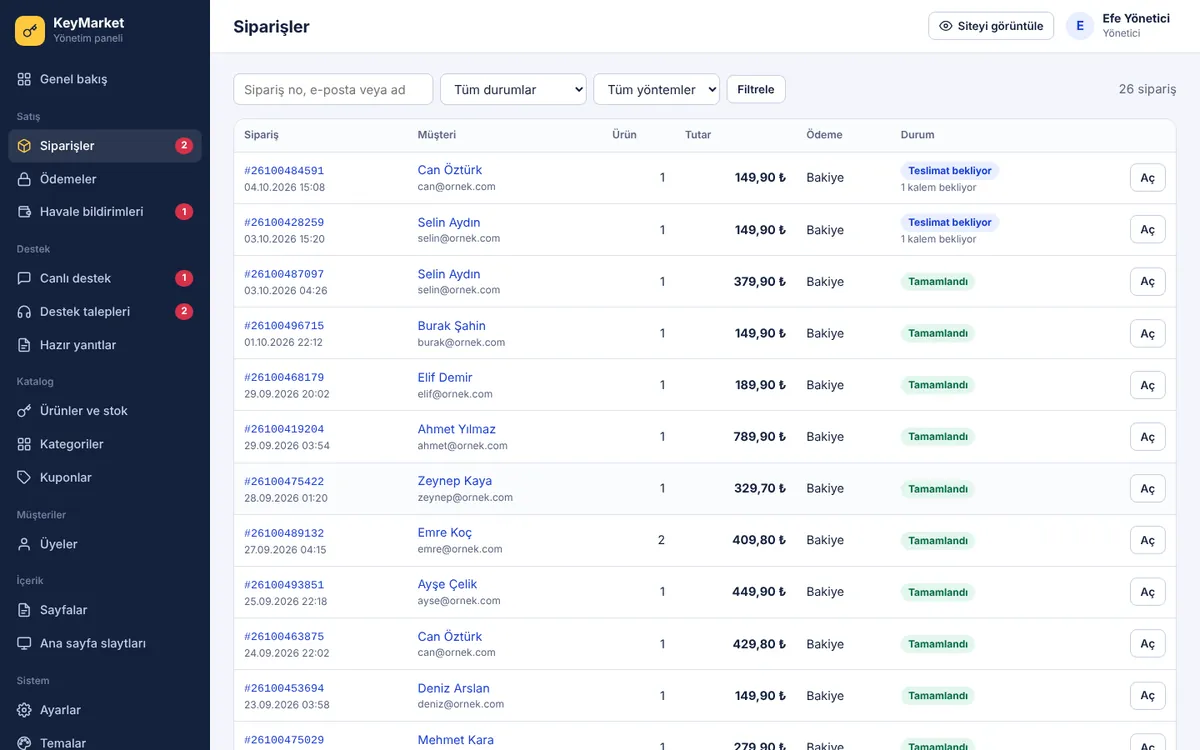Click the Siparişler box icon in sidebar
The width and height of the screenshot is (1200, 750).
point(25,146)
